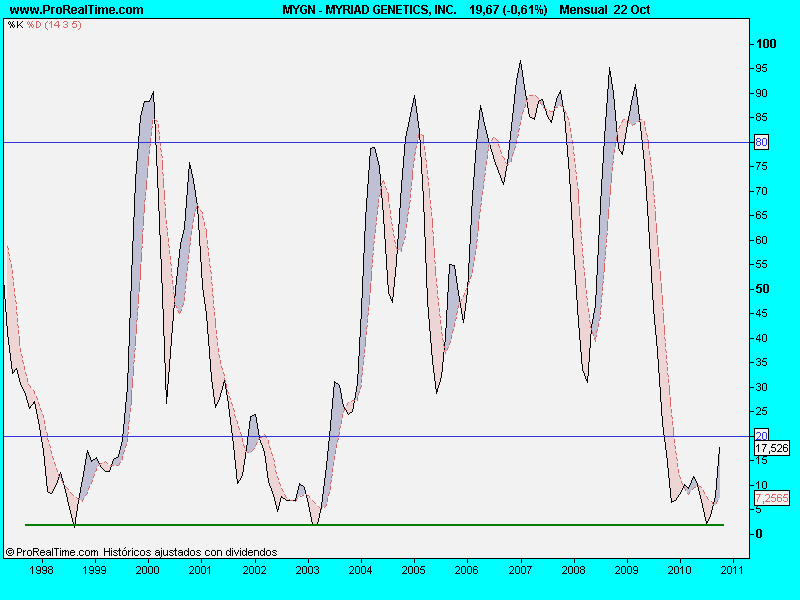This screenshot has width=800, height=600.
Task: Select the %K indicator label
Action: click(x=15, y=24)
